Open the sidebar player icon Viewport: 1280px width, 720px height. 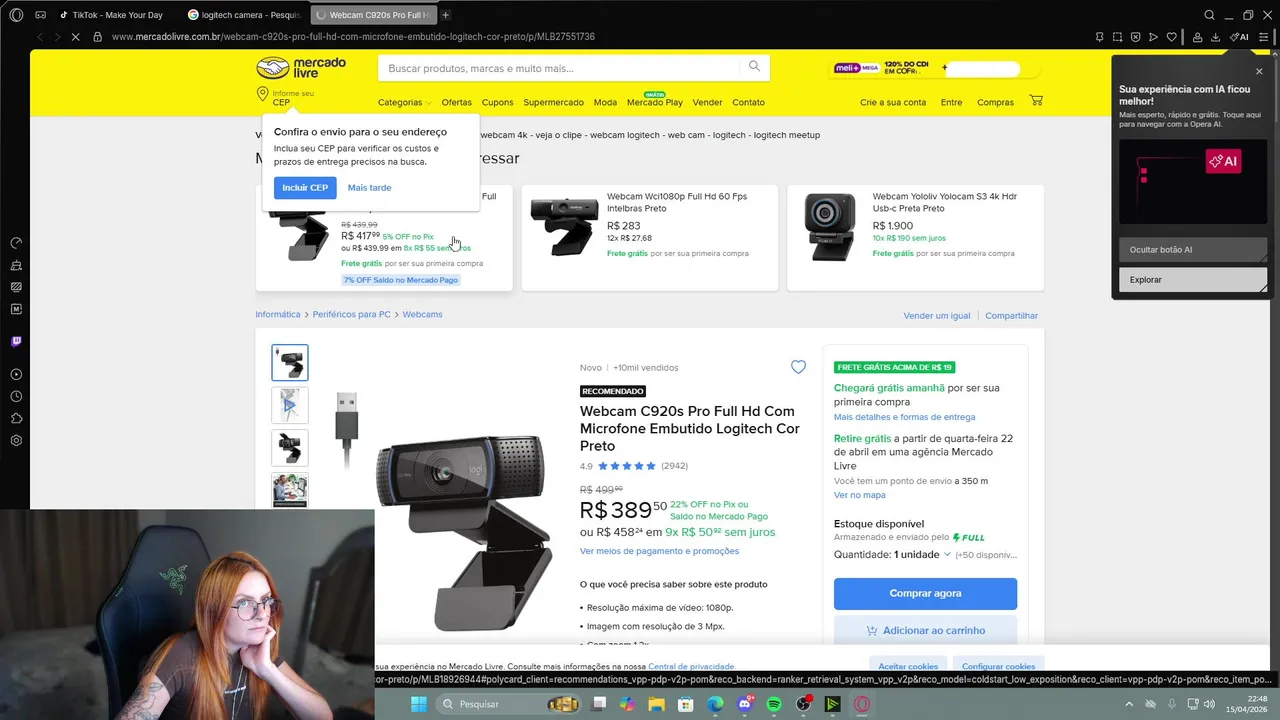point(16,374)
